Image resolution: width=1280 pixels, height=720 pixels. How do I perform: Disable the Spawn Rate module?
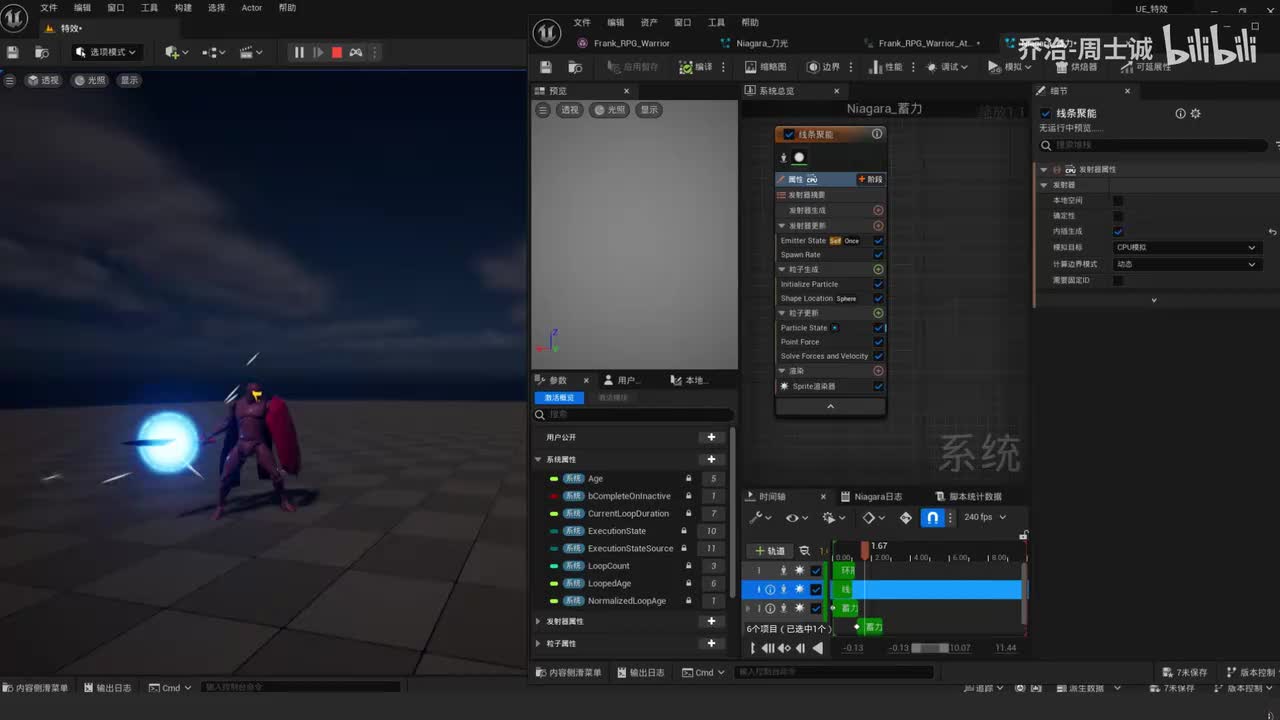[x=878, y=255]
